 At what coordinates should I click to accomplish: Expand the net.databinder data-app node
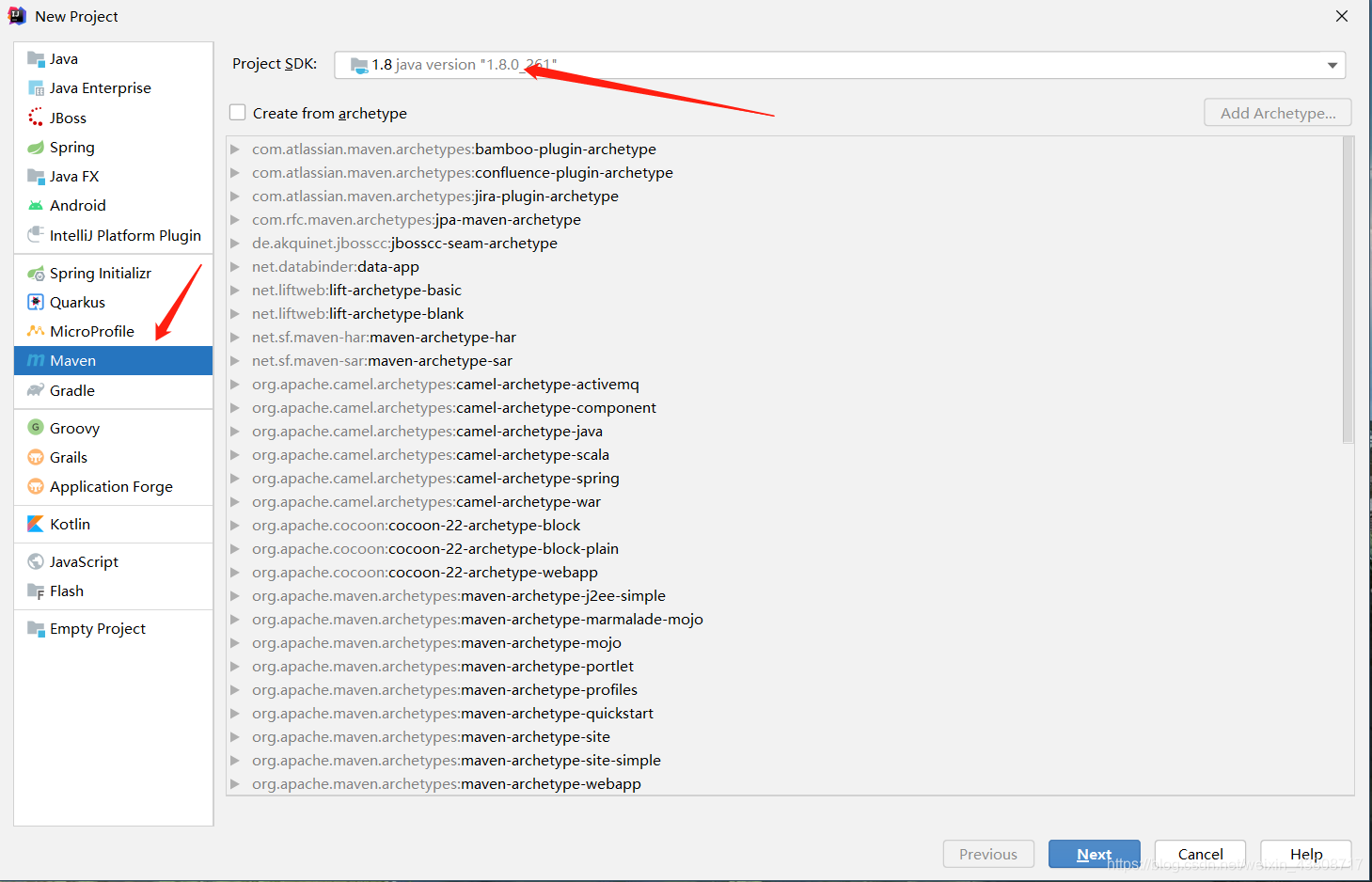pos(235,267)
